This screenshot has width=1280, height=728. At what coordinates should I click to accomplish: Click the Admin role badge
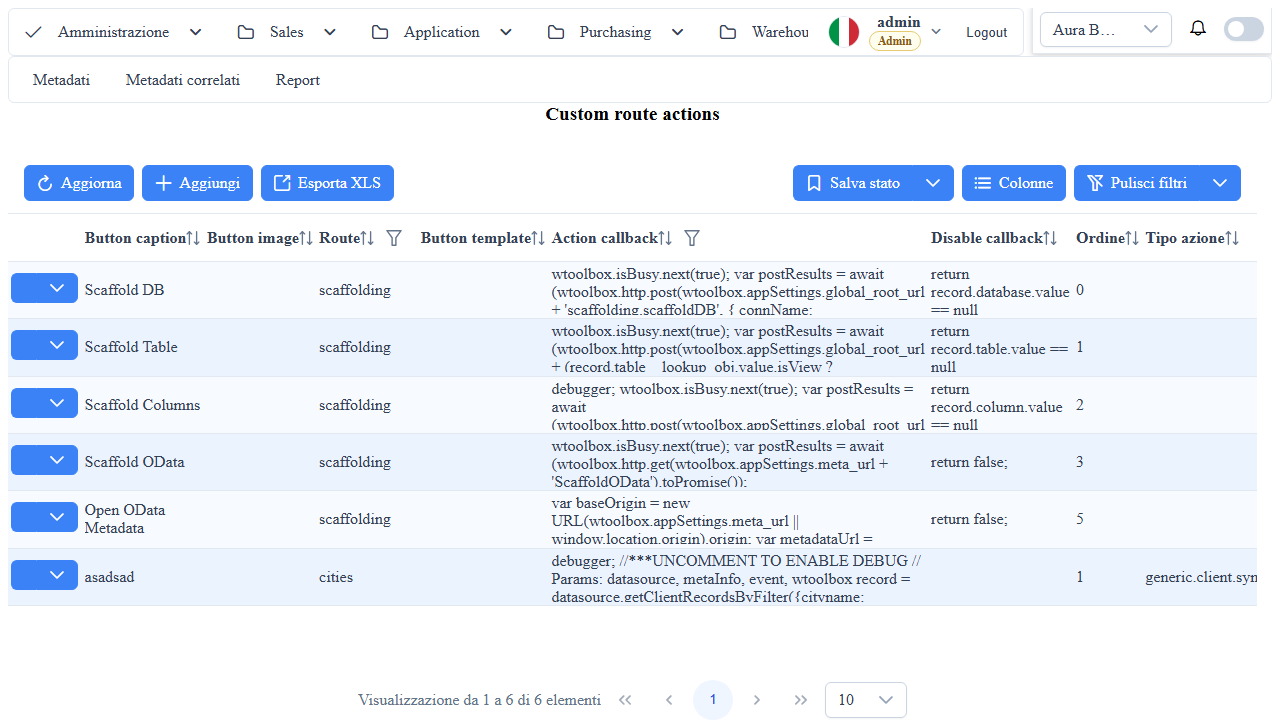pos(895,41)
